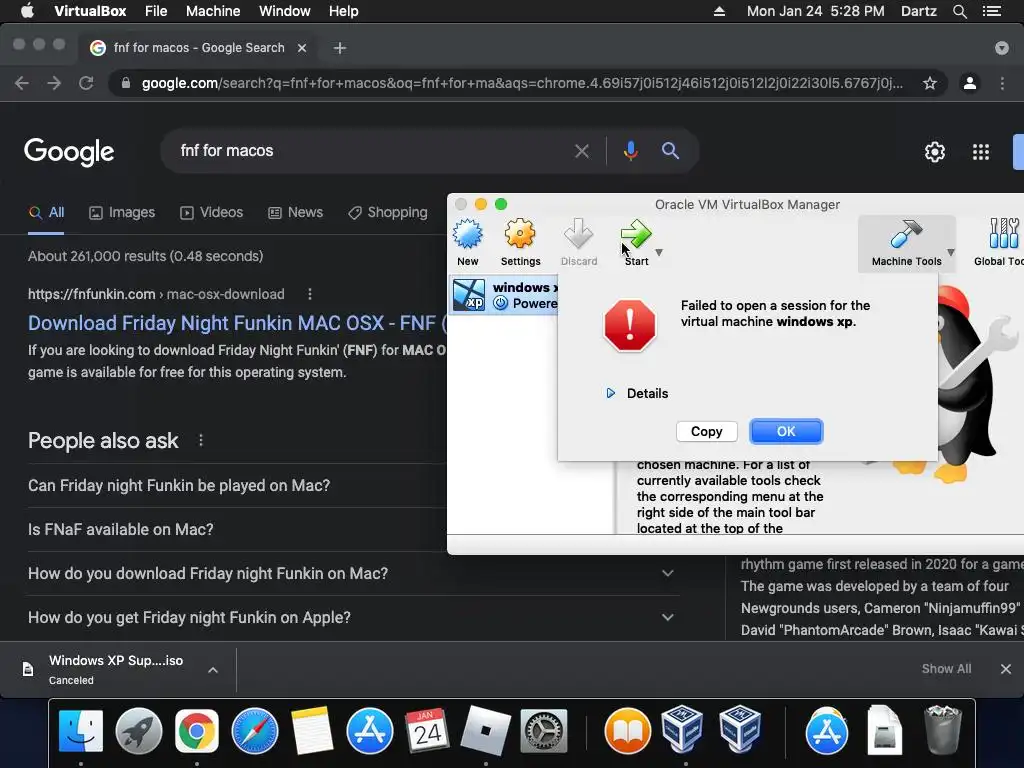This screenshot has width=1024, height=768.
Task: Open the VirtualBox menu in menu bar
Action: coord(90,11)
